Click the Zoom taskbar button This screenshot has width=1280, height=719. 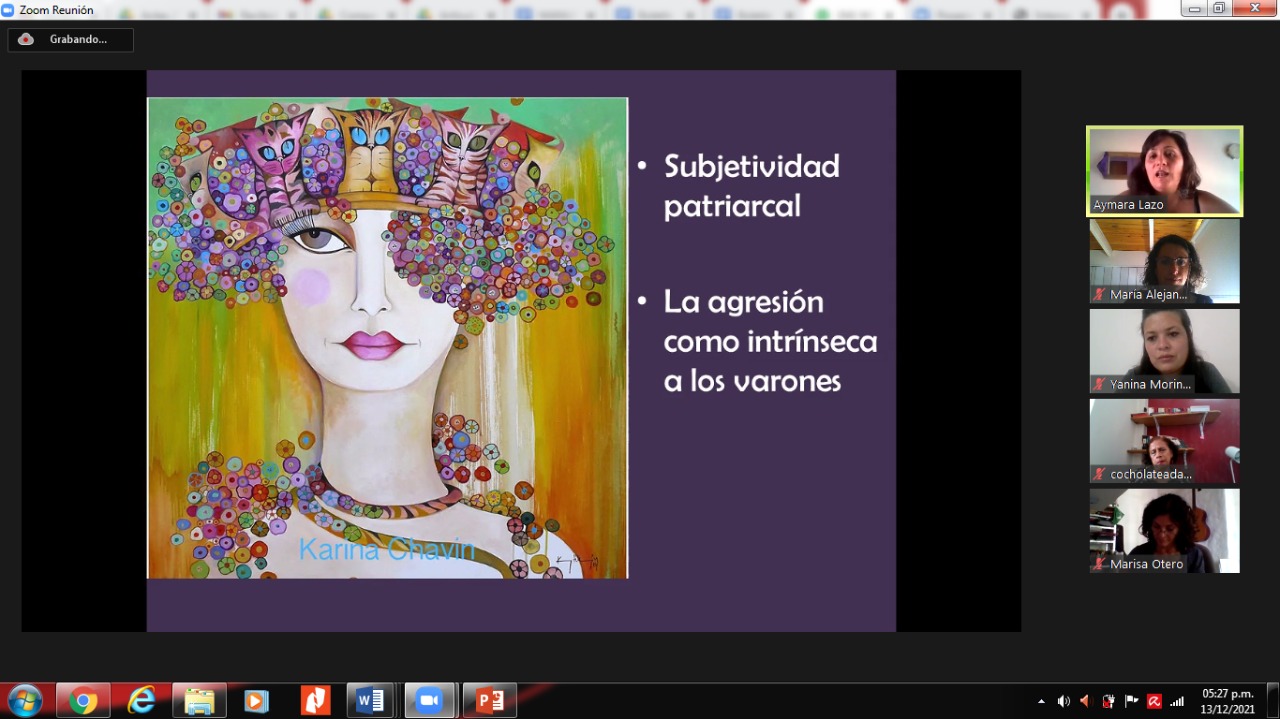click(430, 701)
